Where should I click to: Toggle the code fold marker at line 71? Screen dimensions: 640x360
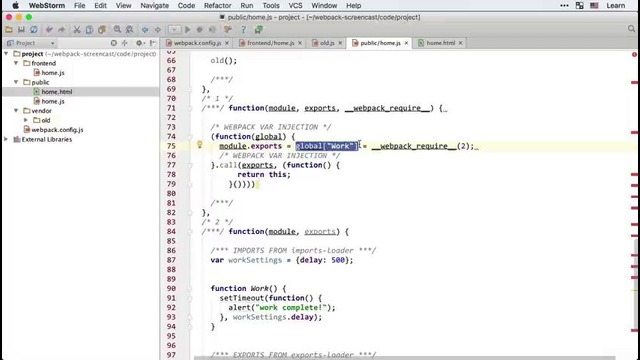click(x=190, y=109)
